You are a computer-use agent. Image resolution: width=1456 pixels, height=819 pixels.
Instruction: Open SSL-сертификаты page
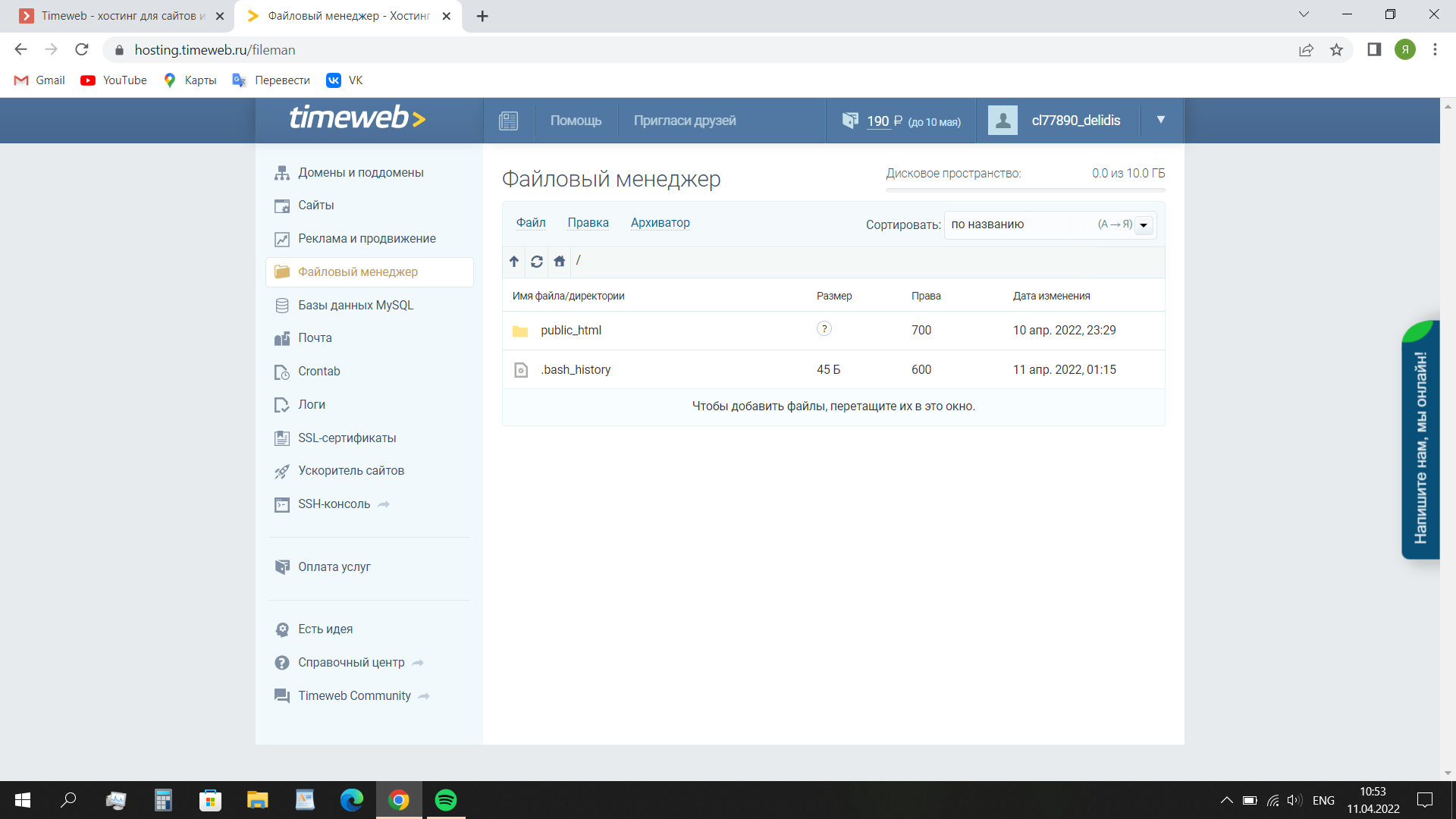[x=347, y=438]
